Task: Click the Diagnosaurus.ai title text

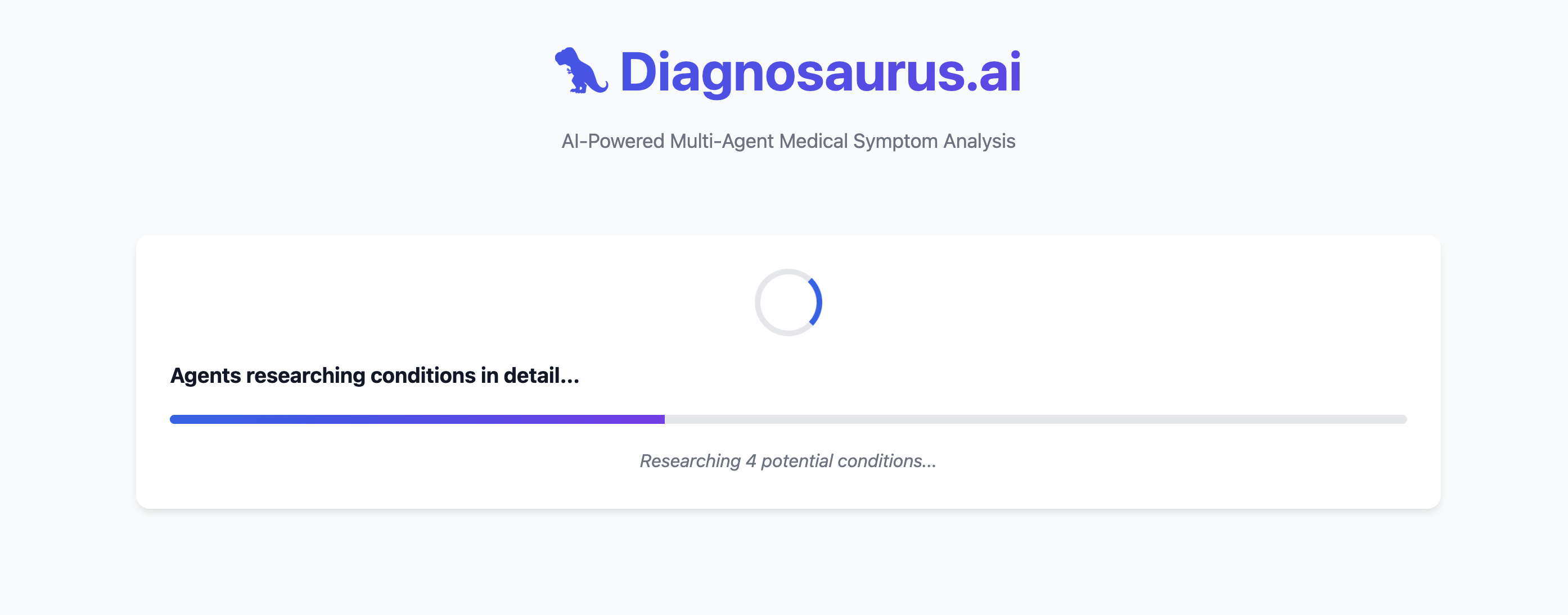Action: pos(819,73)
